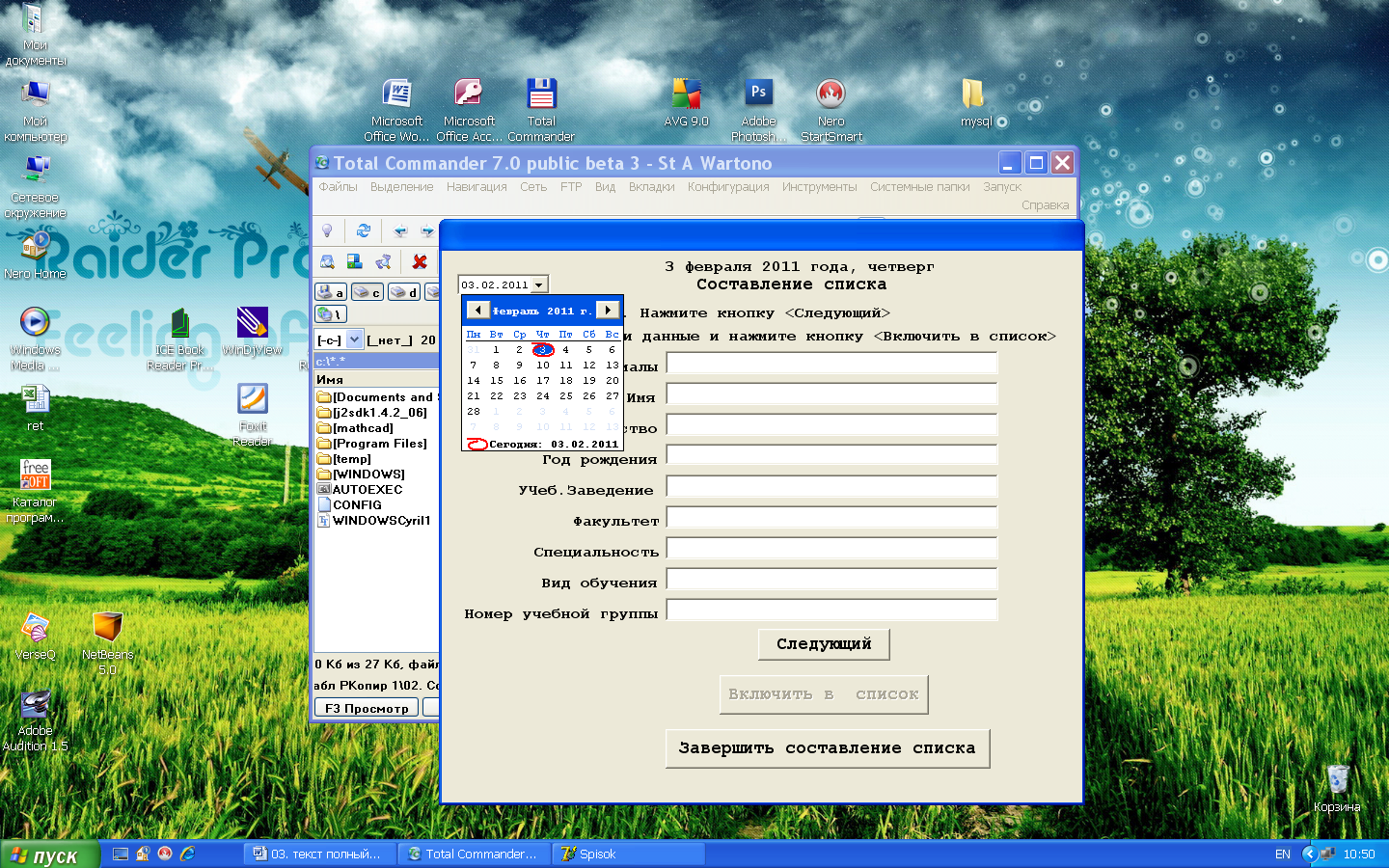The height and width of the screenshot is (868, 1389).
Task: Select AUTOEXEC file in list
Action: (x=360, y=490)
